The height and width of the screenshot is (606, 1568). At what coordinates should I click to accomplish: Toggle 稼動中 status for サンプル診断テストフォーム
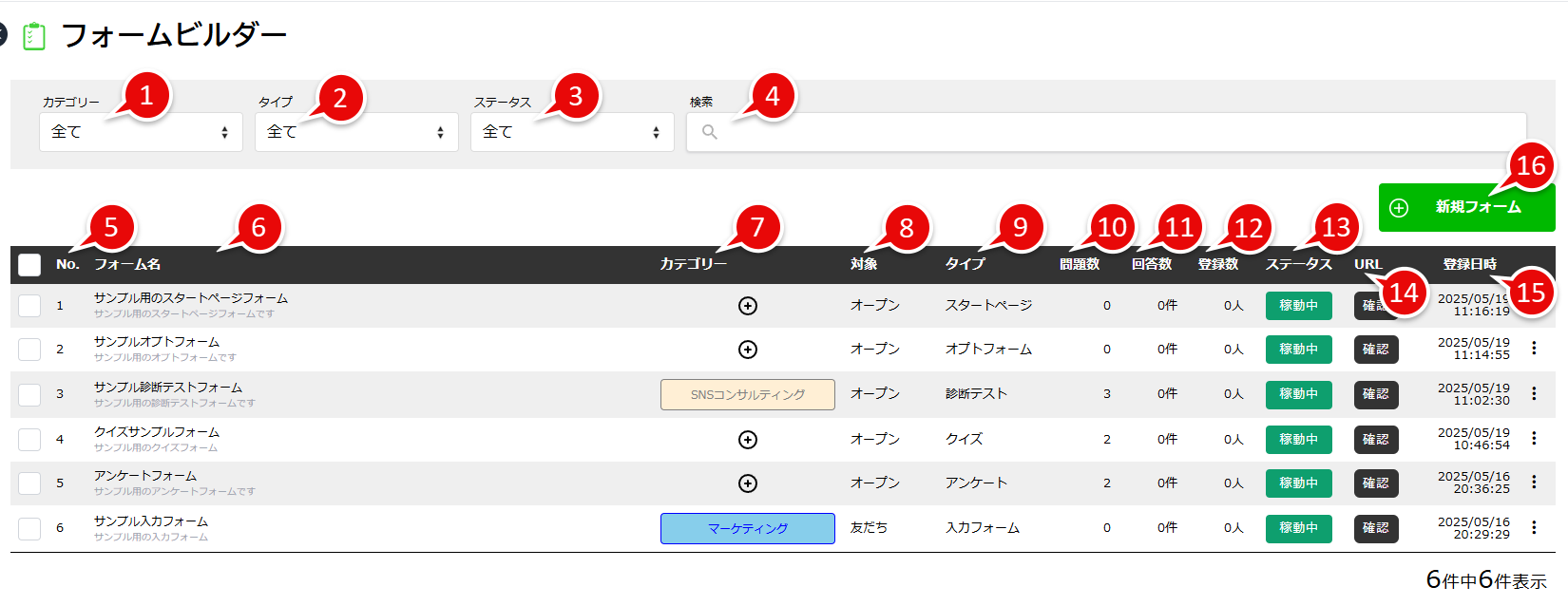click(1298, 394)
